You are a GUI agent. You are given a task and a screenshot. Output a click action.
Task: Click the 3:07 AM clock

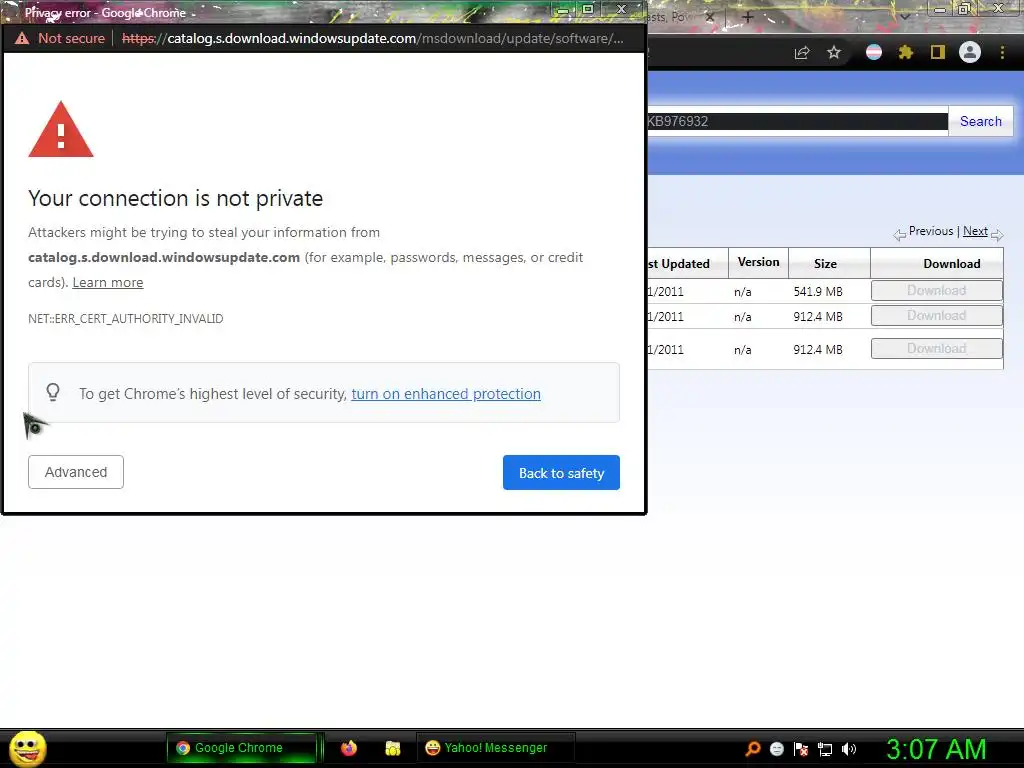(x=936, y=749)
